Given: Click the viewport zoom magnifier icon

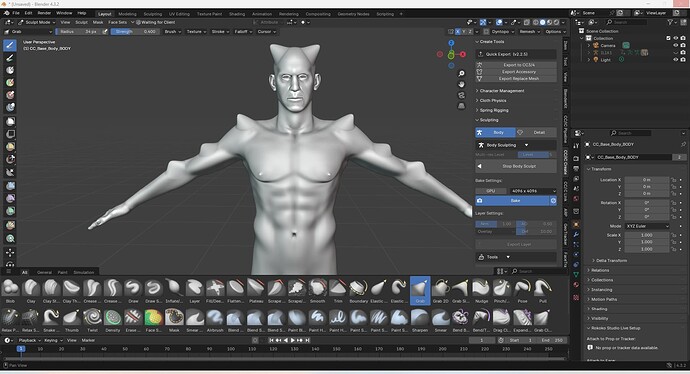Looking at the screenshot, I should [x=461, y=73].
